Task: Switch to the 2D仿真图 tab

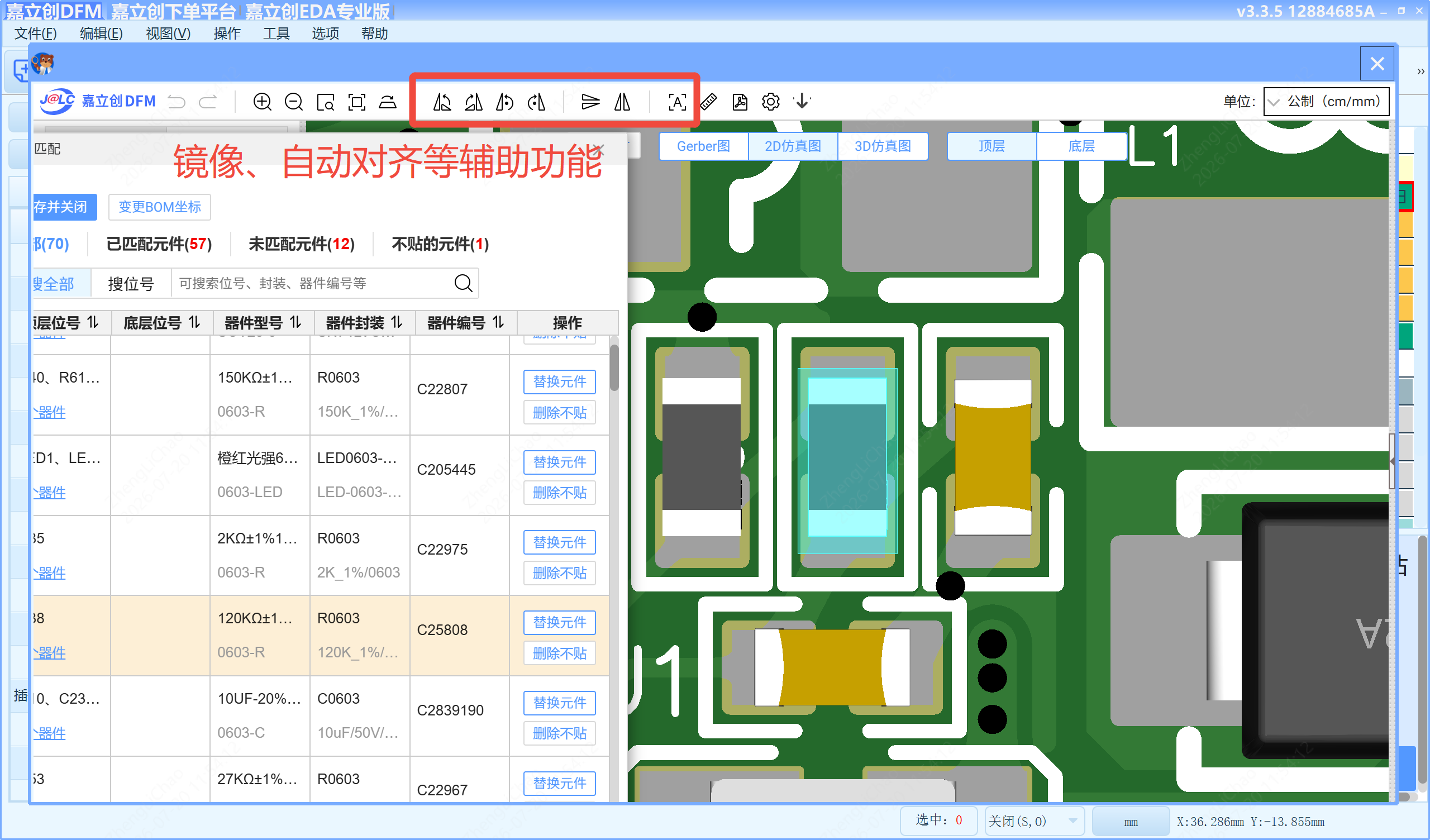Action: tap(793, 146)
